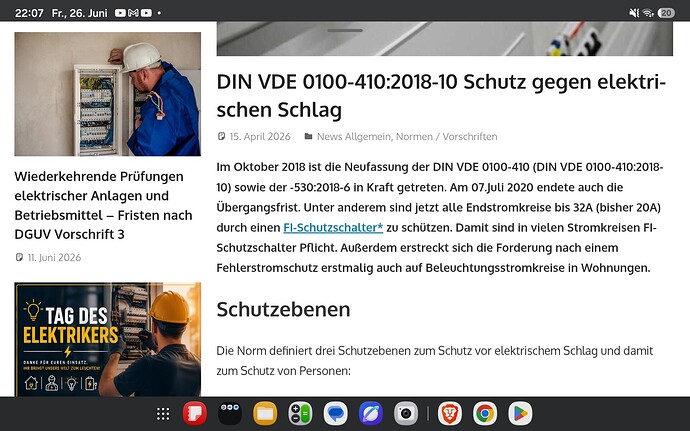Open the yellow My Files app

[265, 414]
